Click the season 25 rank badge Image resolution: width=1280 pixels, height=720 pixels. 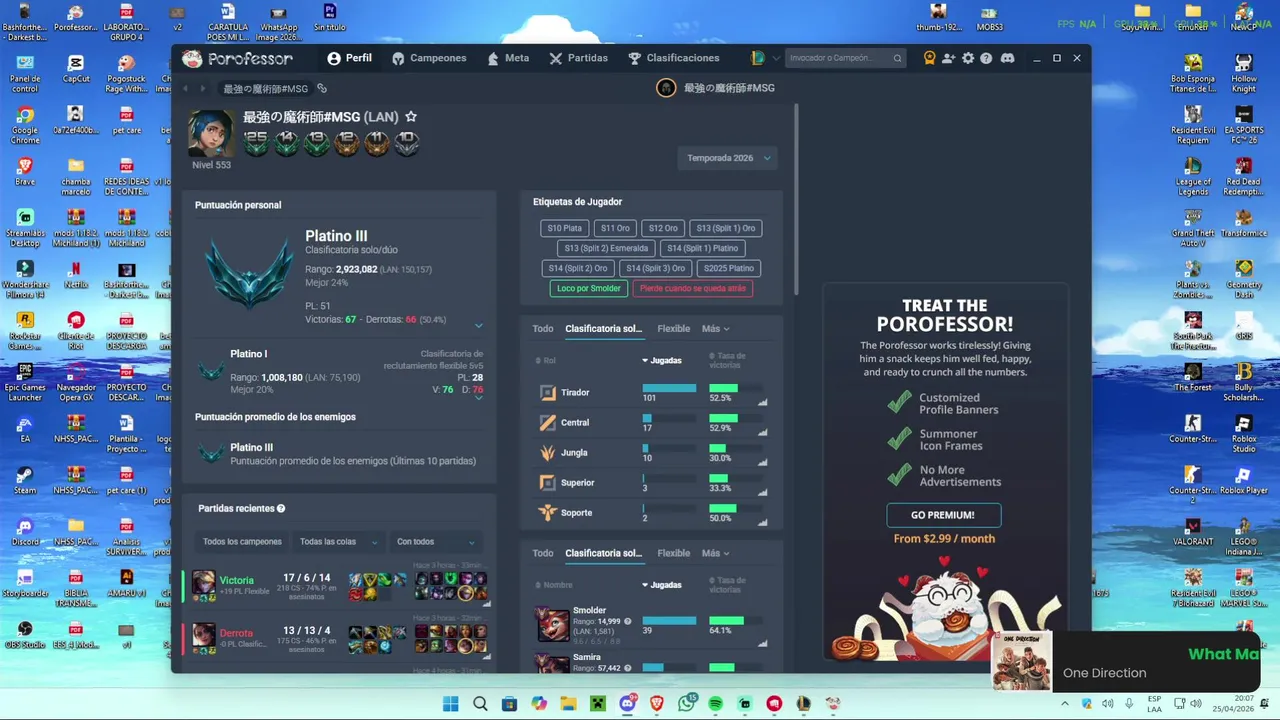coord(256,144)
